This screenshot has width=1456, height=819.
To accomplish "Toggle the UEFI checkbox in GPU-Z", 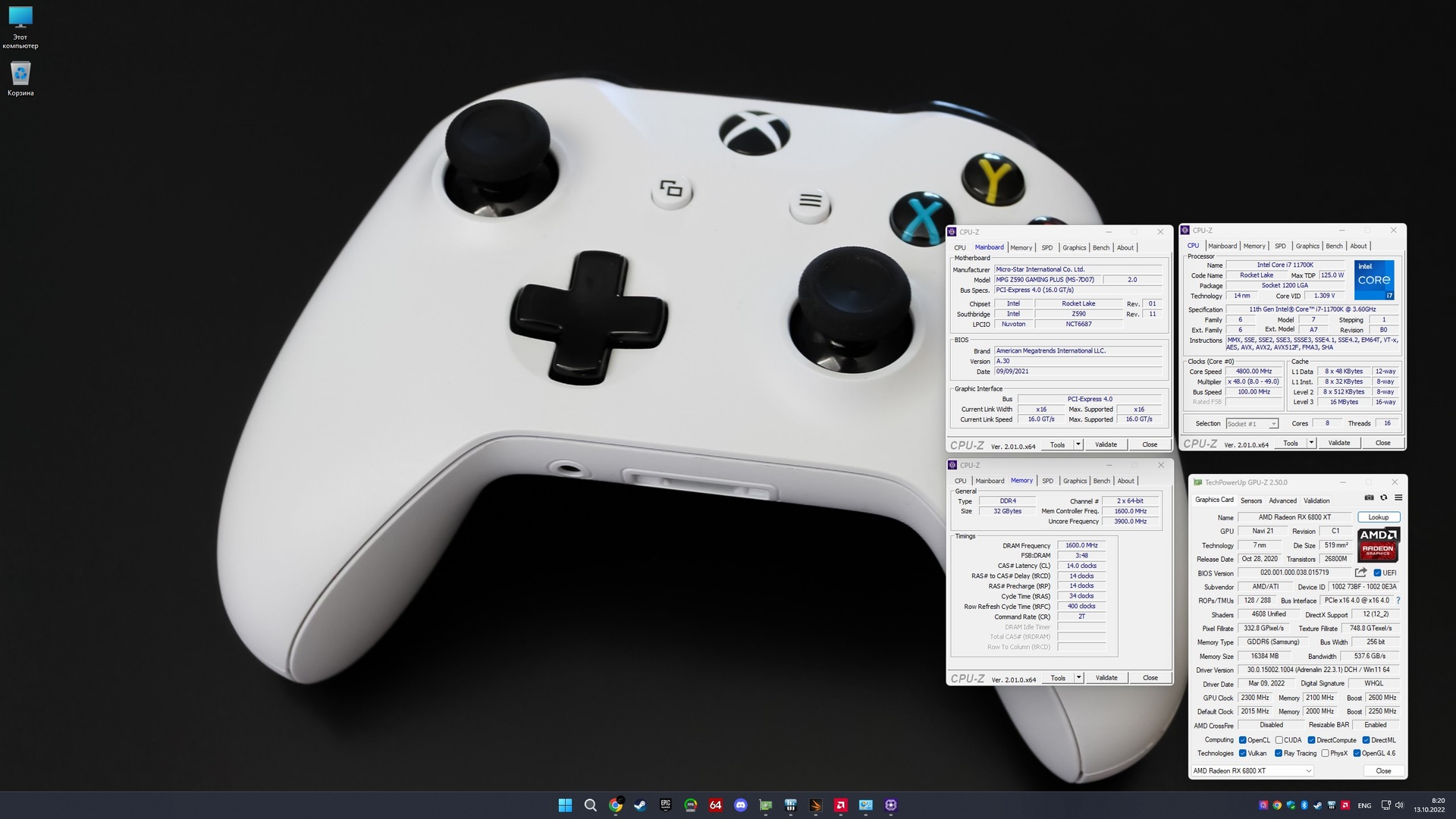I will click(1377, 573).
